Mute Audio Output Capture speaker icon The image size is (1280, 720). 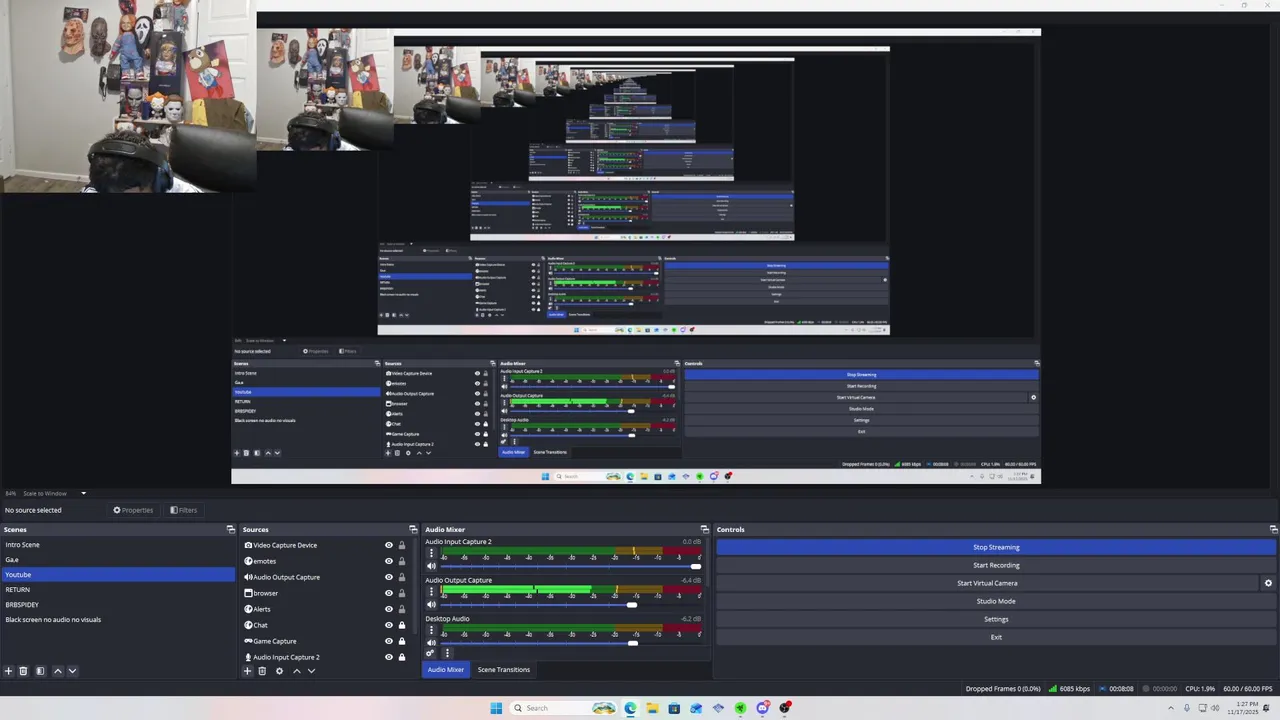click(x=432, y=604)
